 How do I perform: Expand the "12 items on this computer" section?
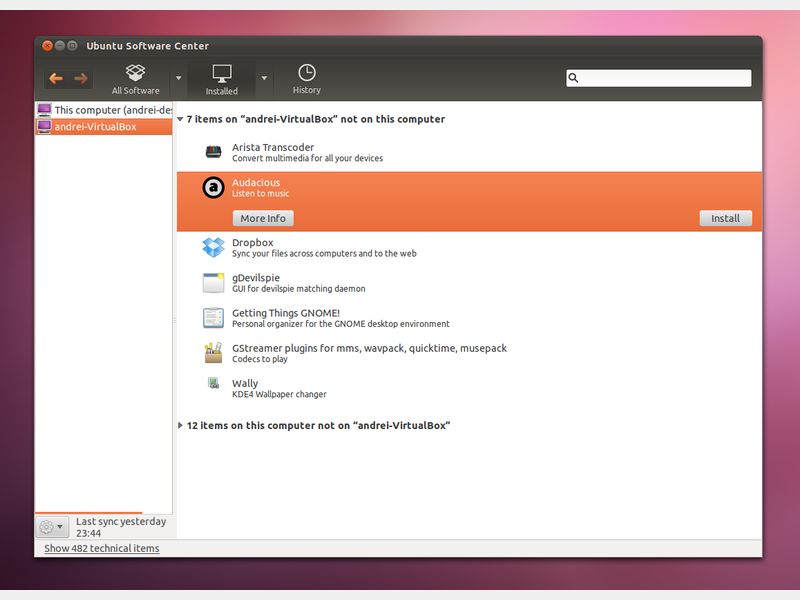[x=180, y=425]
